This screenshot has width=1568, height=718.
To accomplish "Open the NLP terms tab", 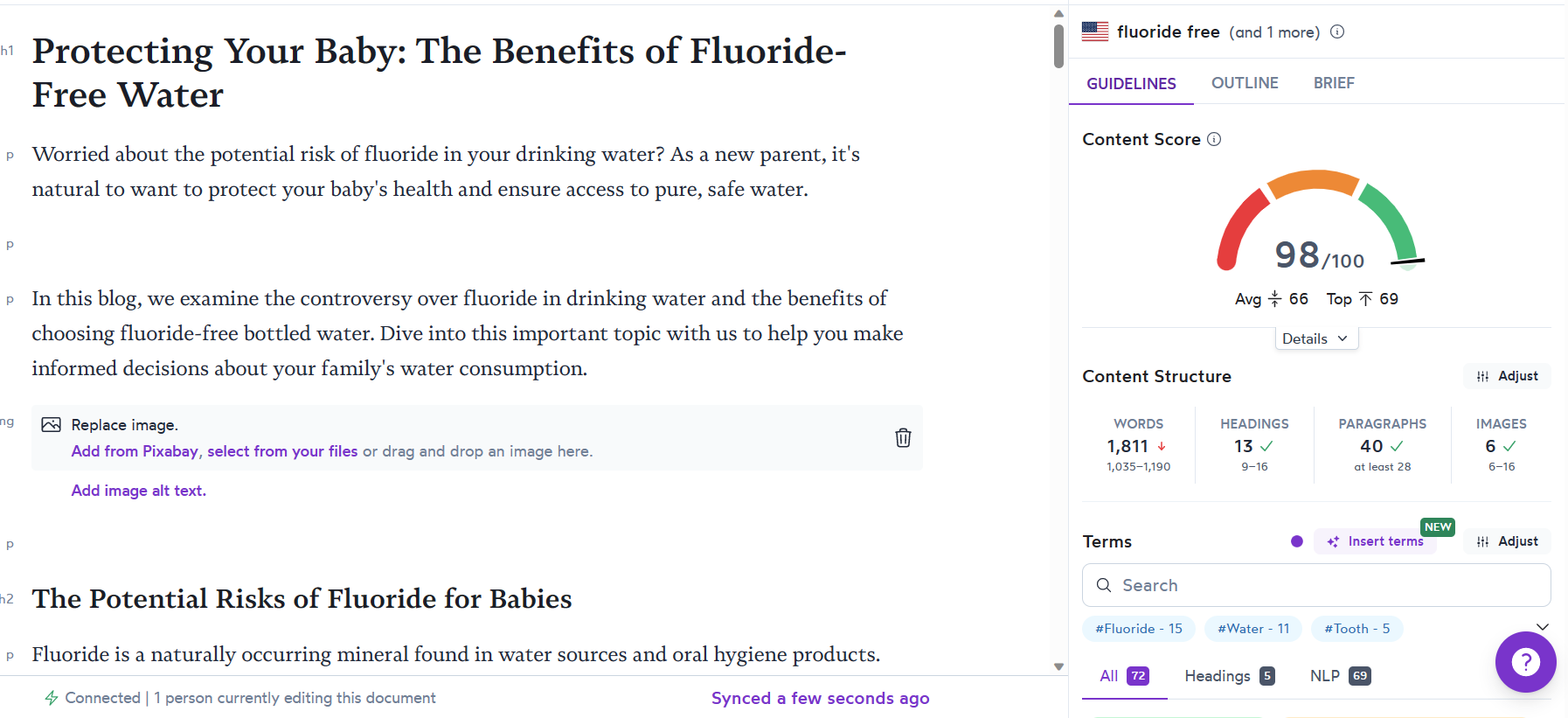I will coord(1339,676).
